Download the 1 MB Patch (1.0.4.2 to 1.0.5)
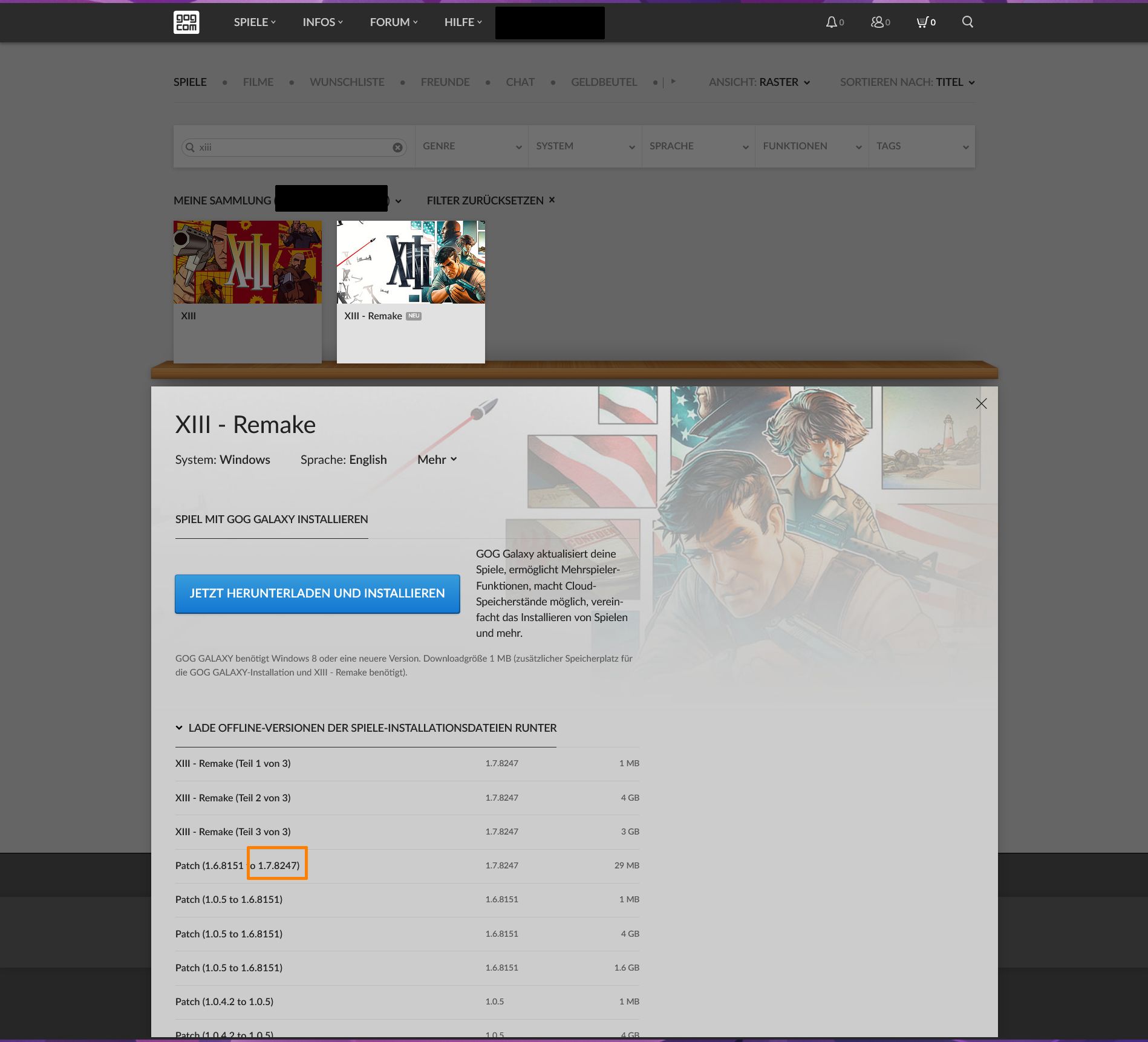The width and height of the screenshot is (1148, 1042). click(x=407, y=1001)
